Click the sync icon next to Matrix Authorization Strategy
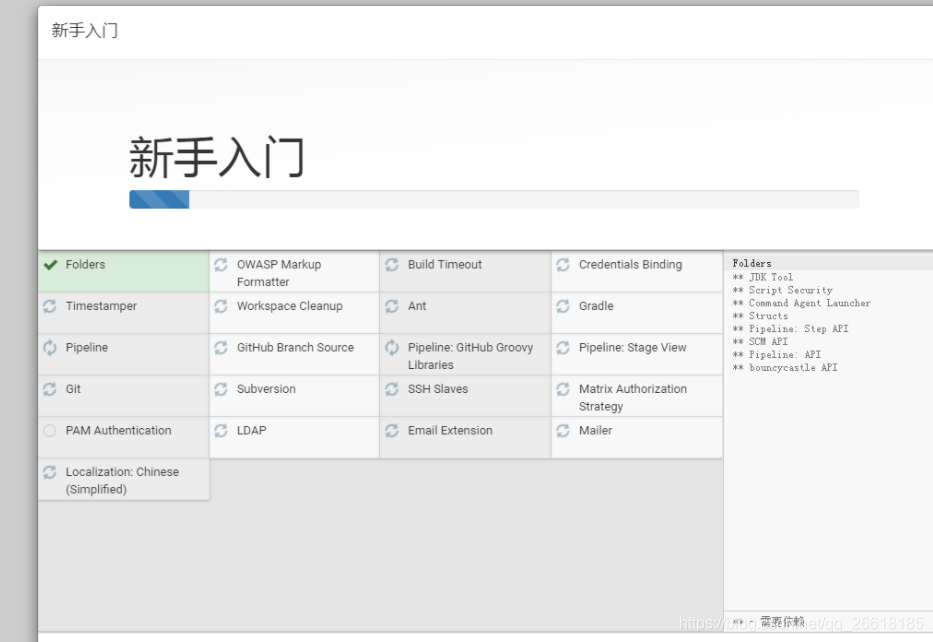Viewport: 933px width, 642px height. 563,389
